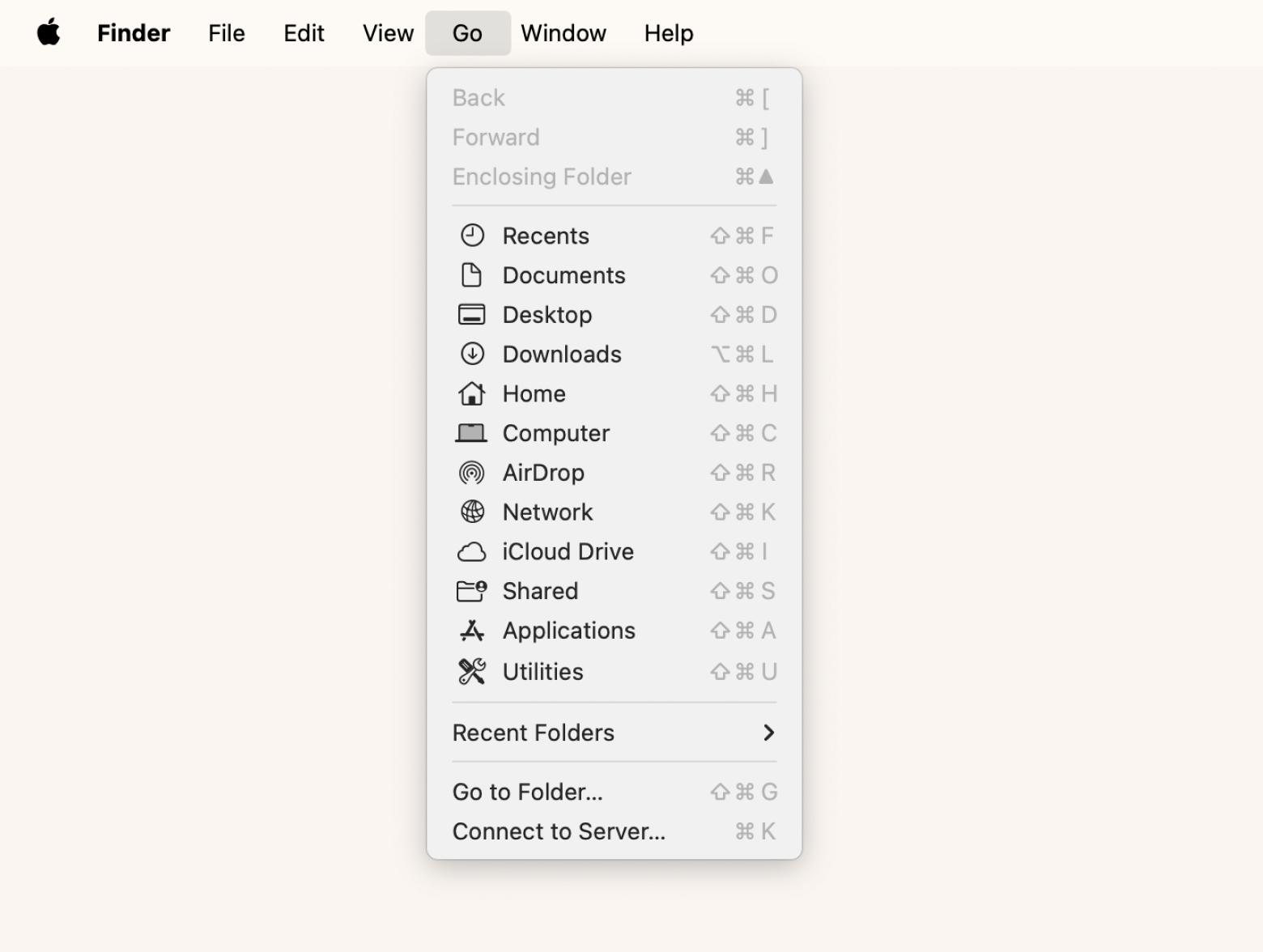
Task: Click the Recents clock icon
Action: click(472, 236)
